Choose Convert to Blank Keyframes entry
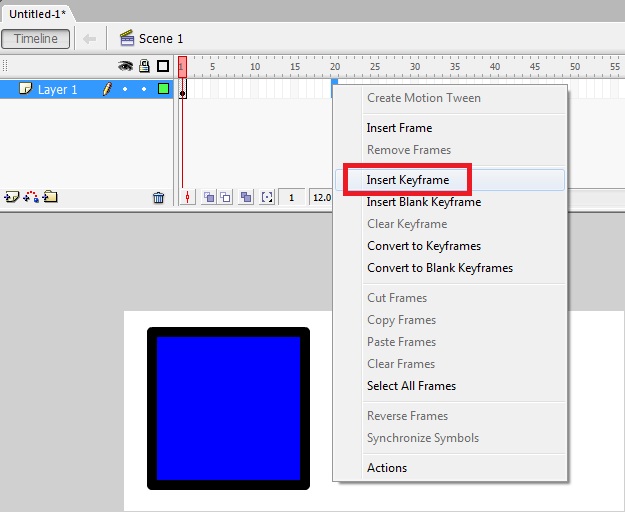Screen dimensions: 625x512 [440, 268]
